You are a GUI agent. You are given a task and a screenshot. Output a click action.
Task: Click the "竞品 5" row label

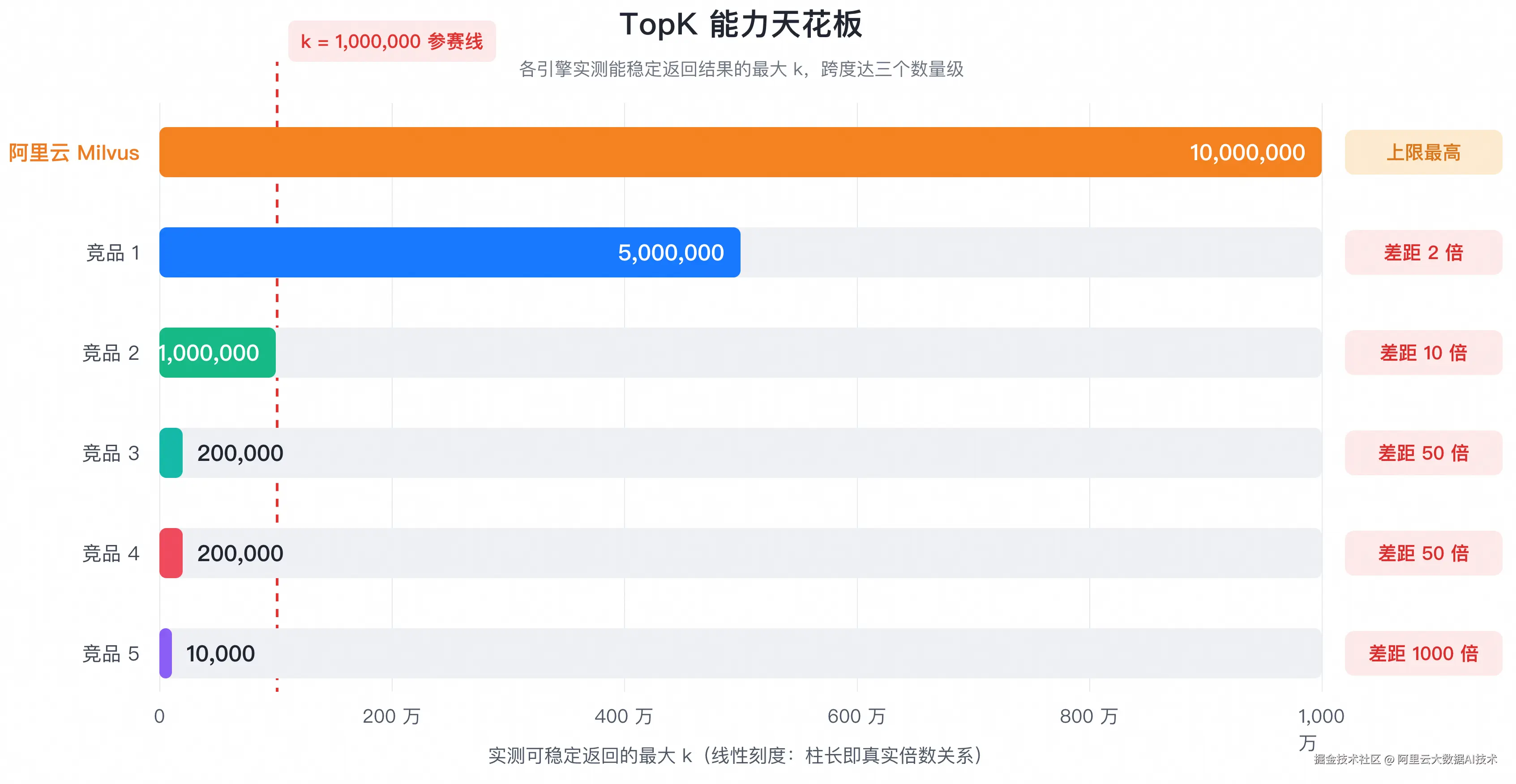coord(111,653)
